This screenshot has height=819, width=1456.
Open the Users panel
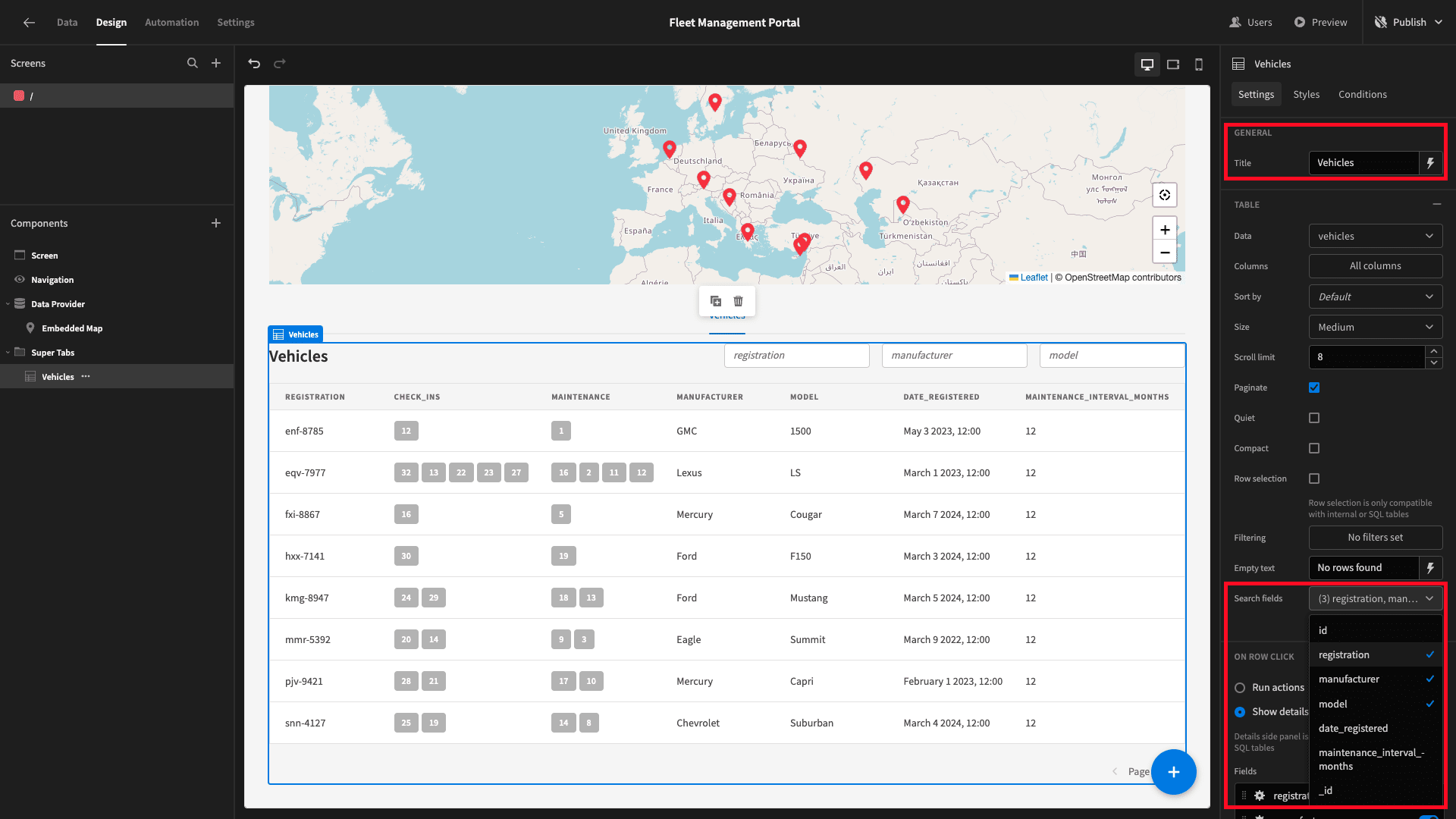click(x=1251, y=22)
